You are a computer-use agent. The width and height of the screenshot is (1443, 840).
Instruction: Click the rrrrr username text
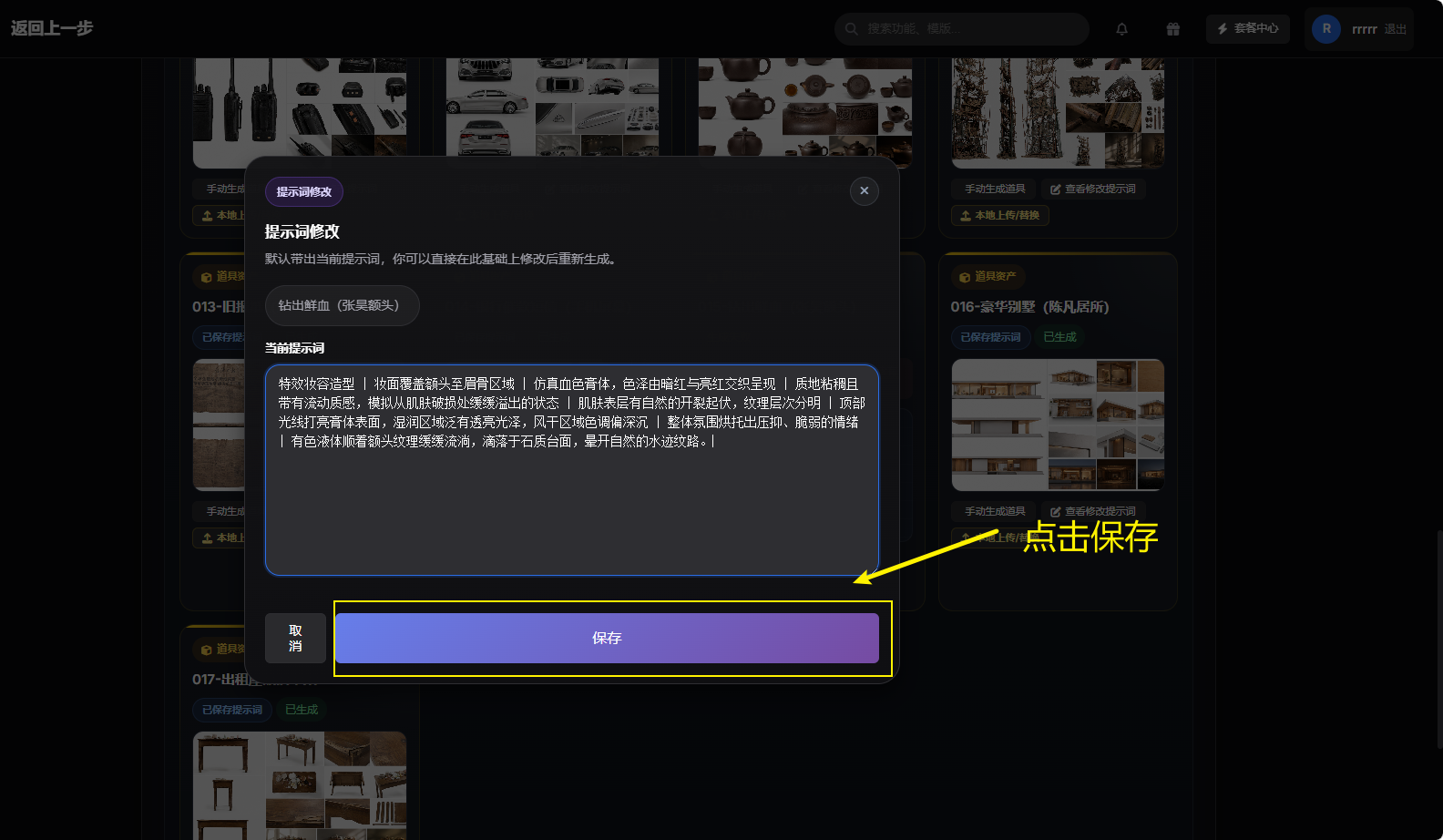click(1365, 29)
